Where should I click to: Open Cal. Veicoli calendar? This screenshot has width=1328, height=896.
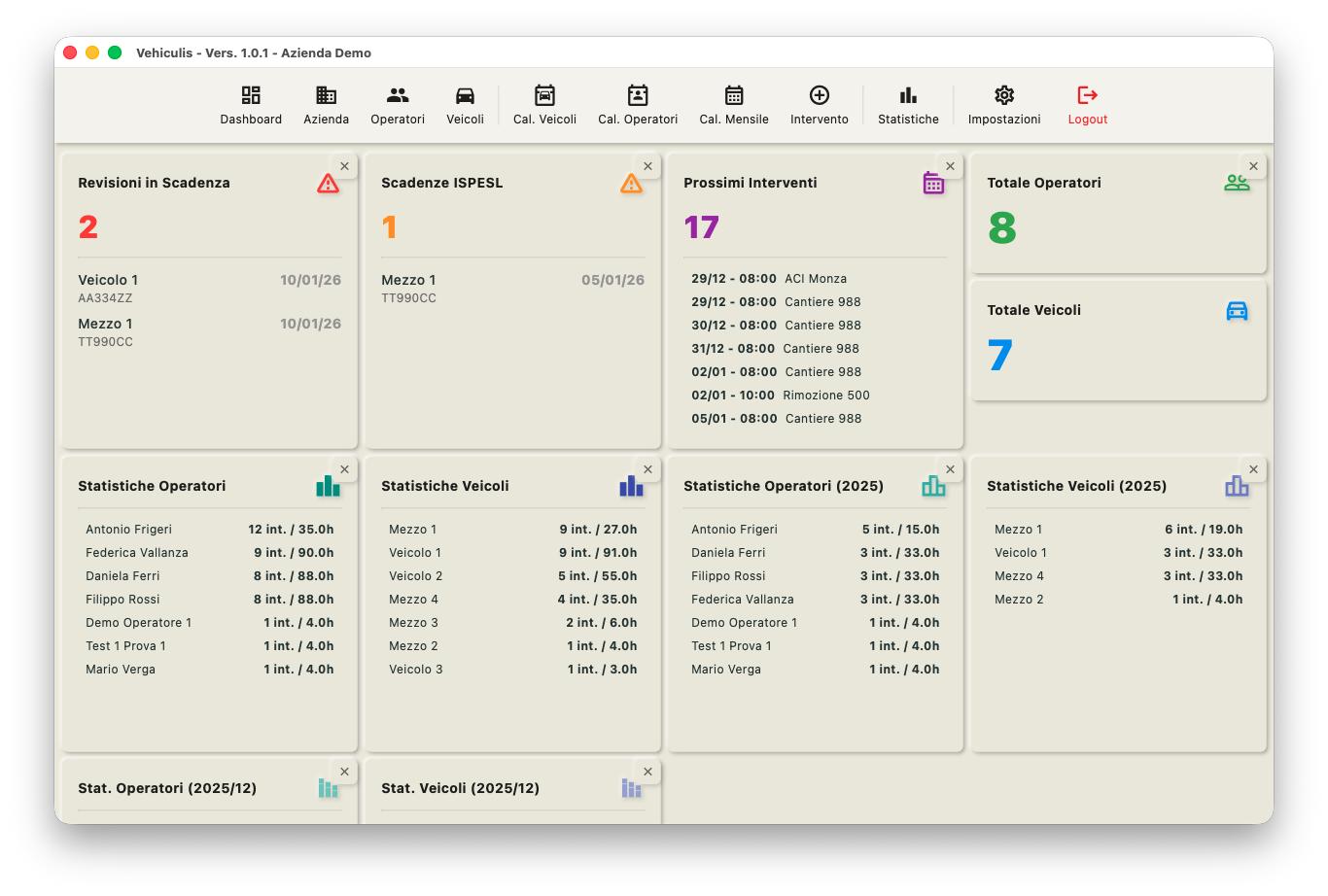click(544, 105)
